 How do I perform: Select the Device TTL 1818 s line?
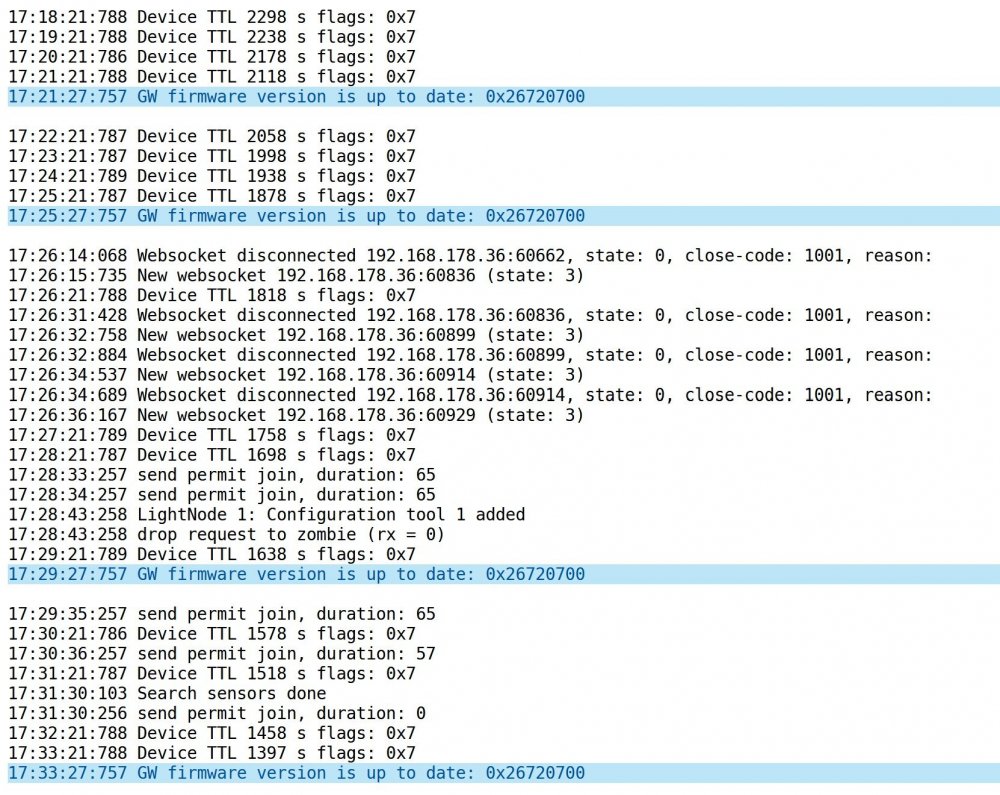pos(212,295)
